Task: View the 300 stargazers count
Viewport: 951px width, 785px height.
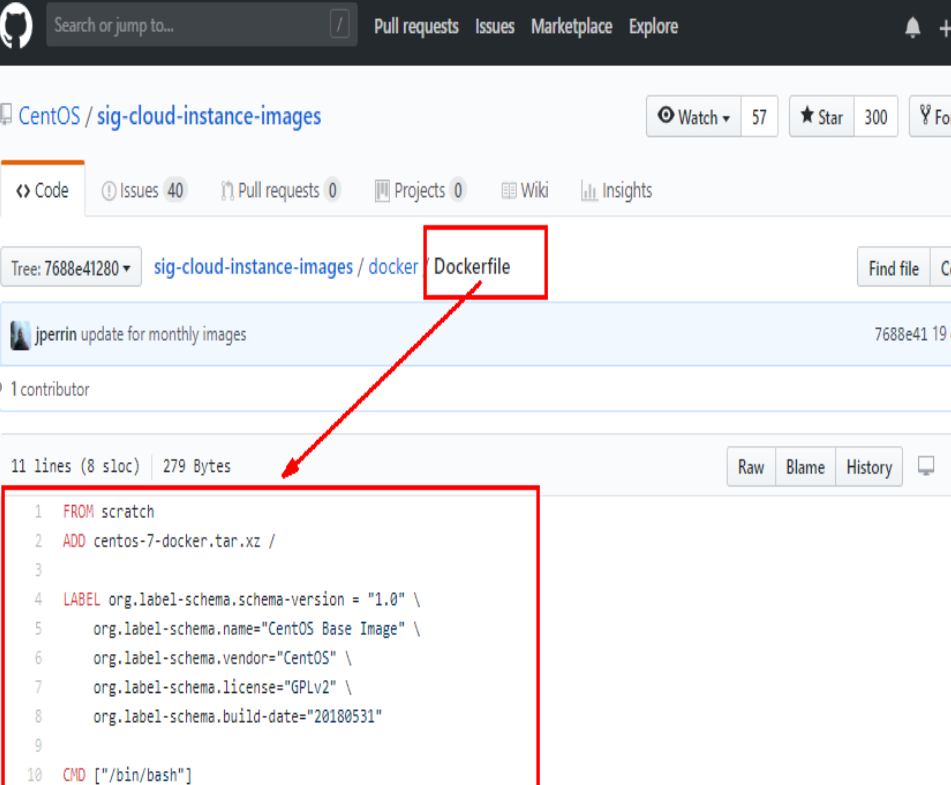Action: coord(876,116)
